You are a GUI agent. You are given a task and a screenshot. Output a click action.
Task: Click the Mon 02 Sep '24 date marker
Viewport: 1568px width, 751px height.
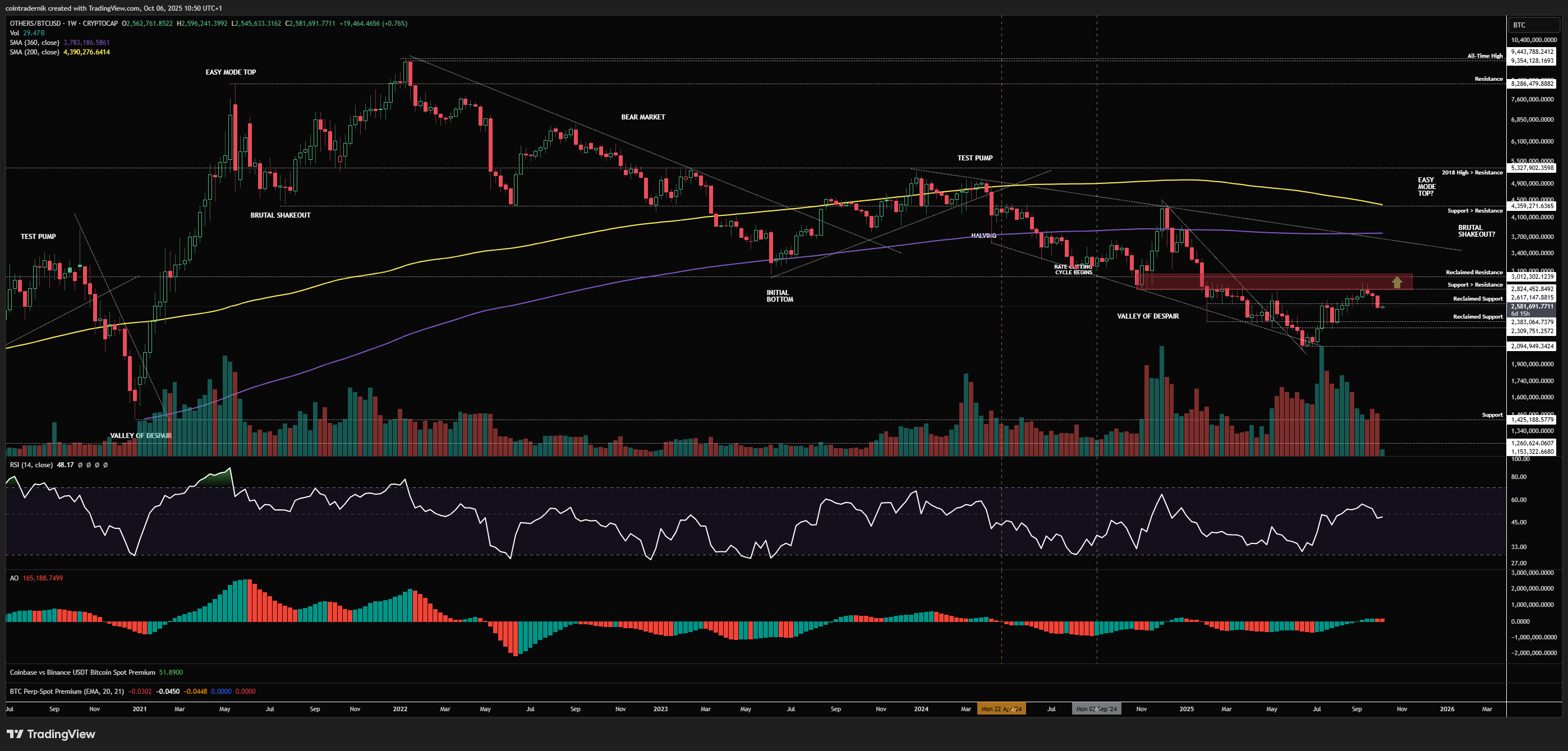pyautogui.click(x=1096, y=709)
